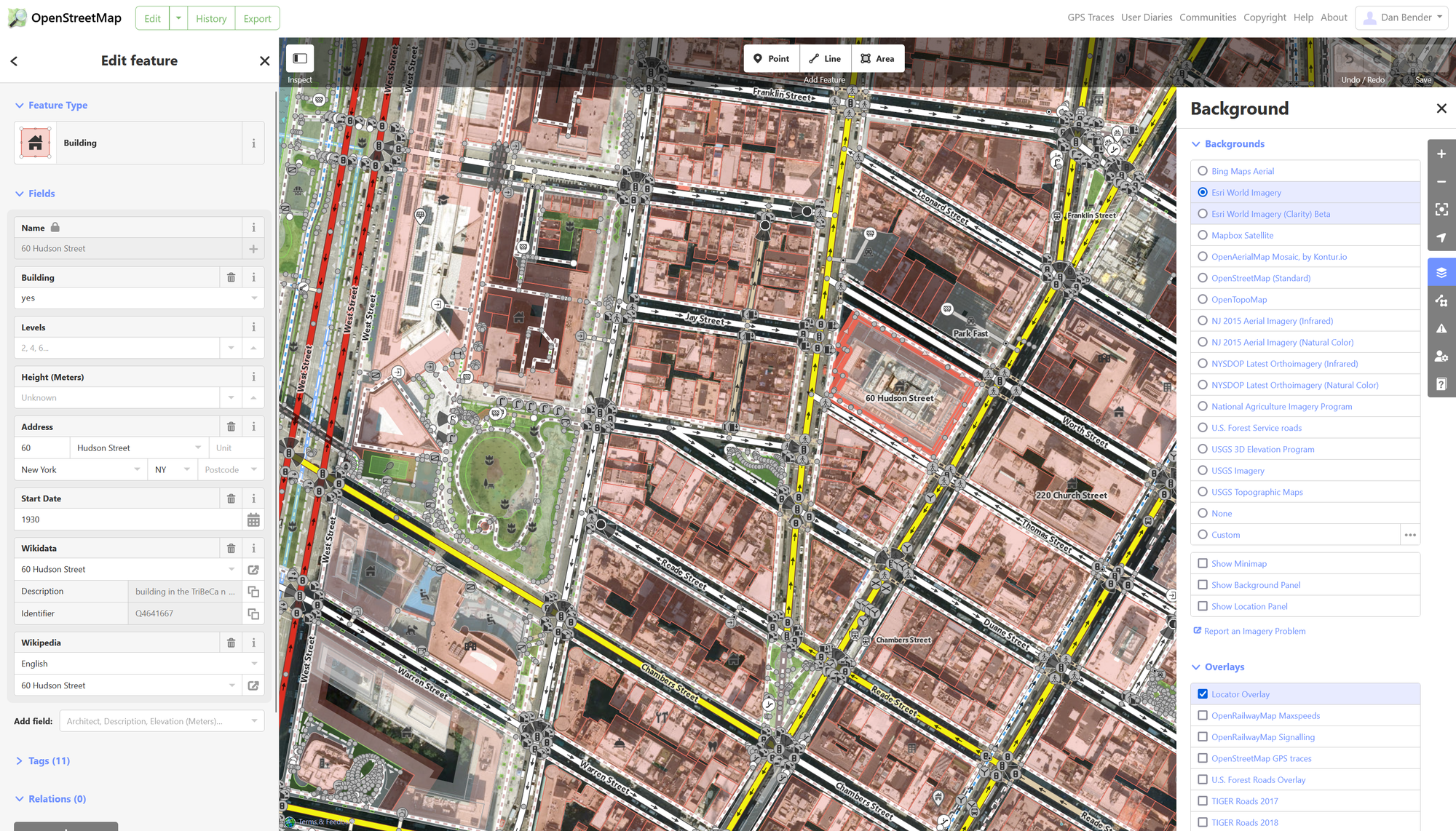Click Report an Imagery Problem link

1254,631
